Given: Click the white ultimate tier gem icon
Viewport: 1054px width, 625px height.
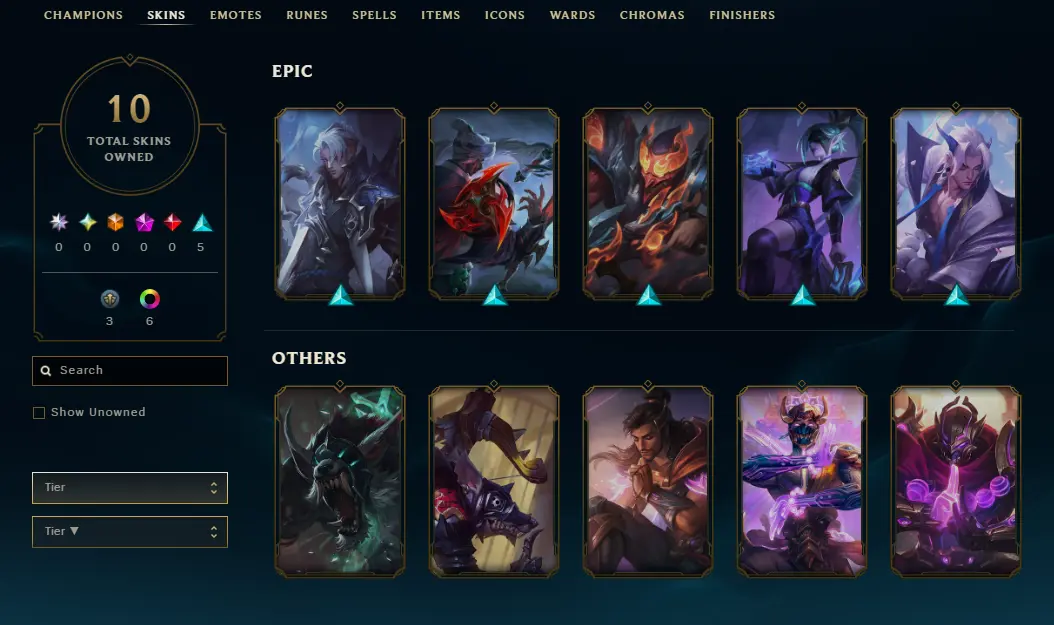Looking at the screenshot, I should (x=59, y=222).
